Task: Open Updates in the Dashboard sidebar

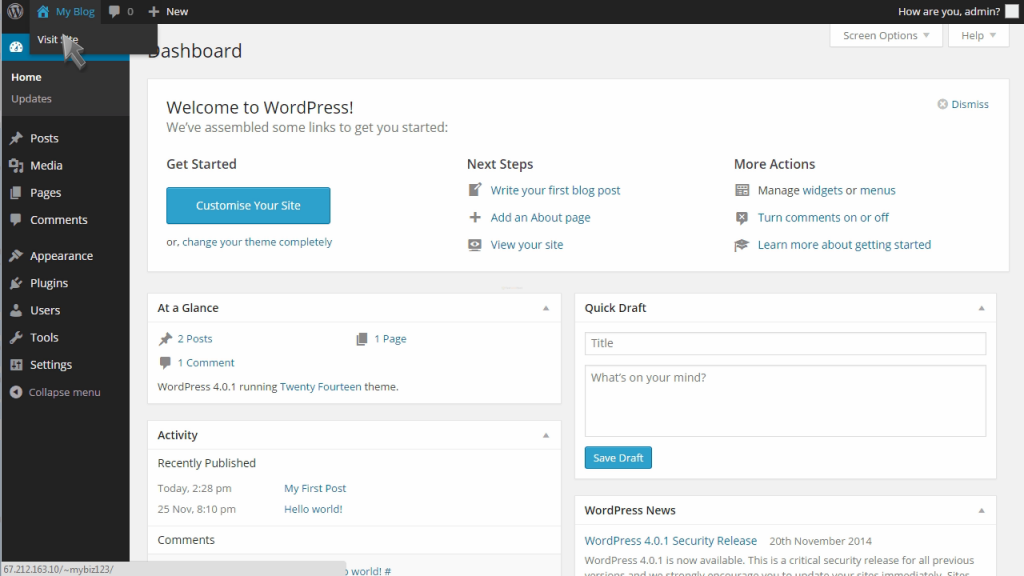Action: [31, 99]
